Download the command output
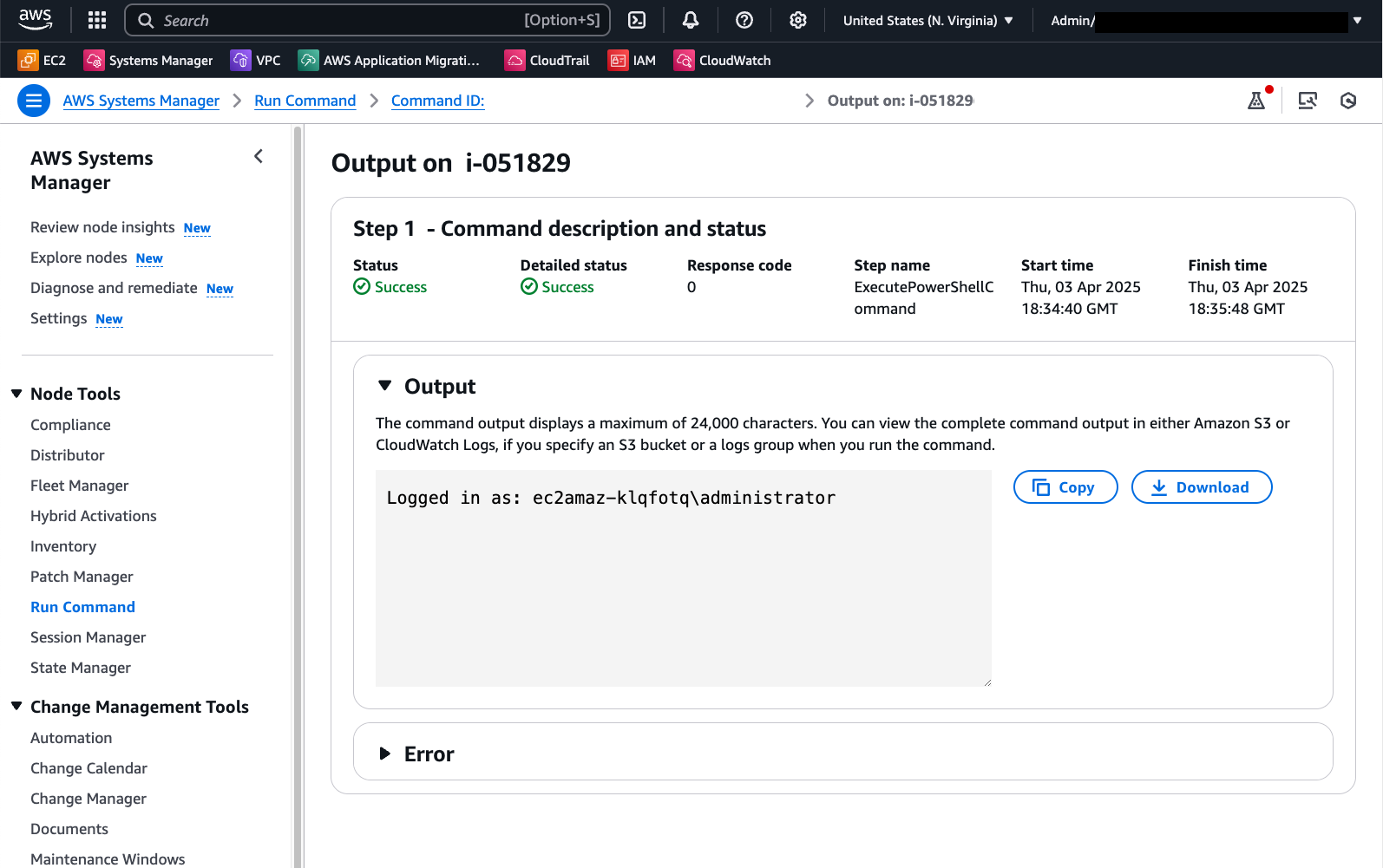The width and height of the screenshot is (1383, 868). [x=1202, y=487]
